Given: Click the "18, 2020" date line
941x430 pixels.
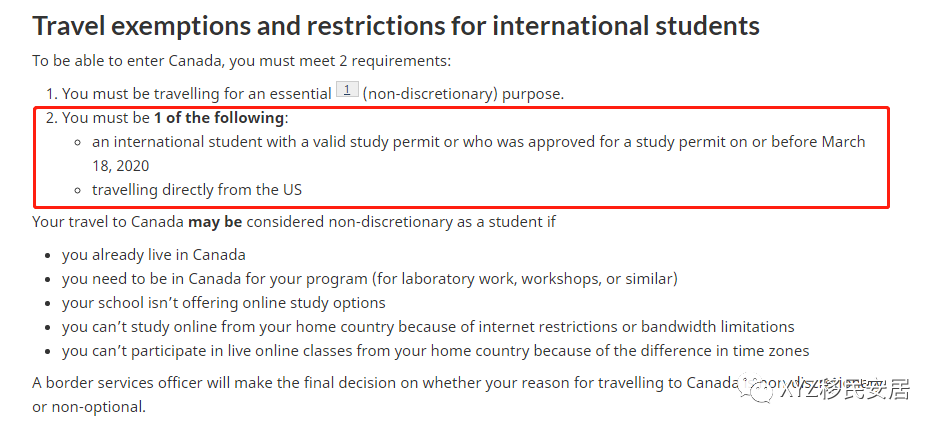Looking at the screenshot, I should coord(121,166).
